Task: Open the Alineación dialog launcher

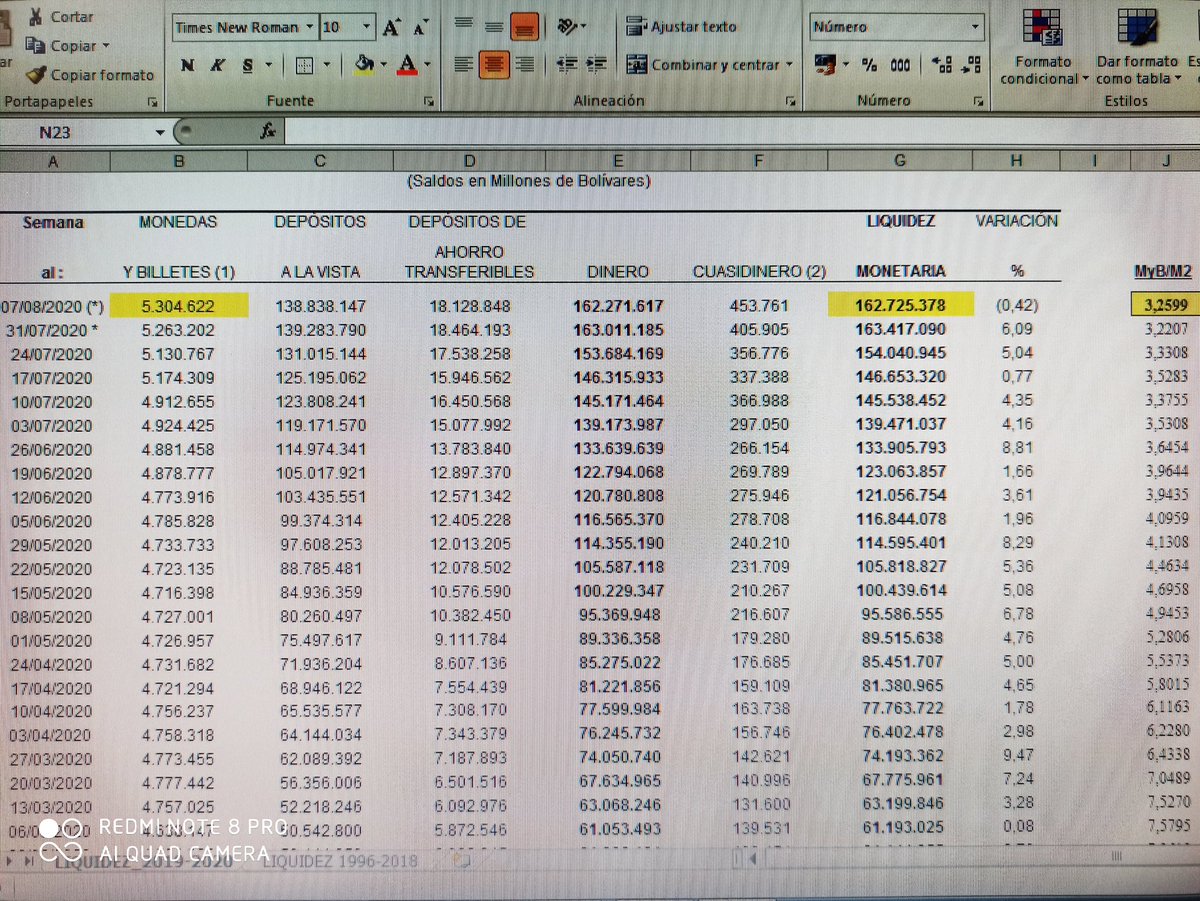Action: (x=790, y=101)
